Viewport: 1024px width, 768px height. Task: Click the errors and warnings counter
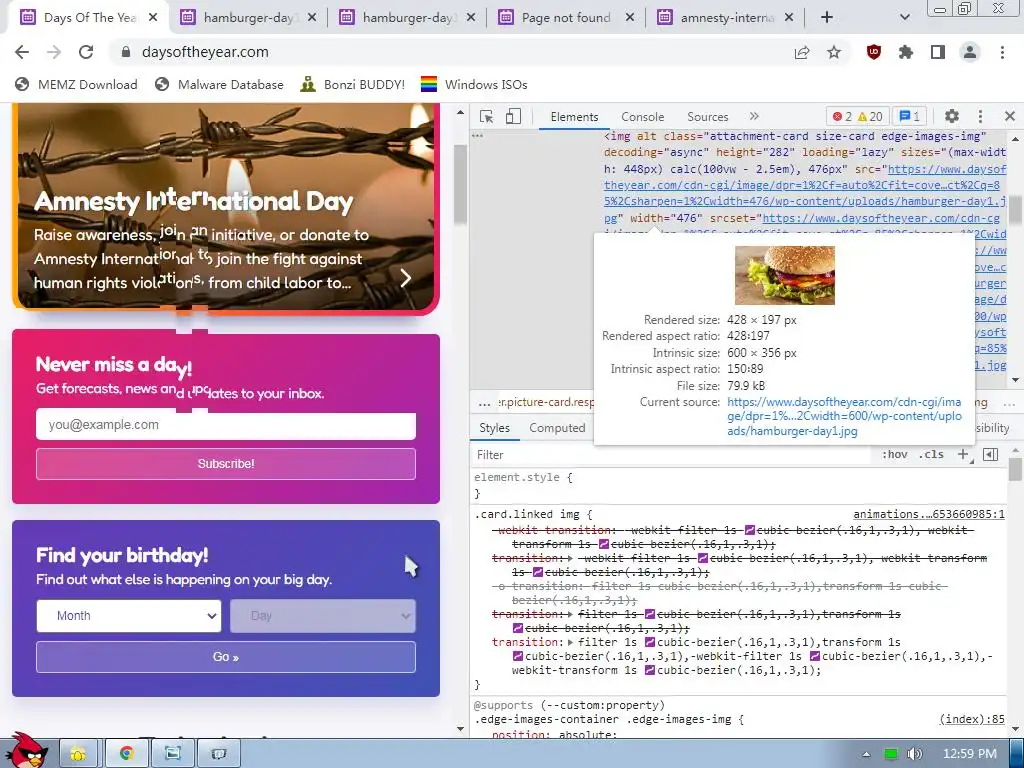pos(857,116)
